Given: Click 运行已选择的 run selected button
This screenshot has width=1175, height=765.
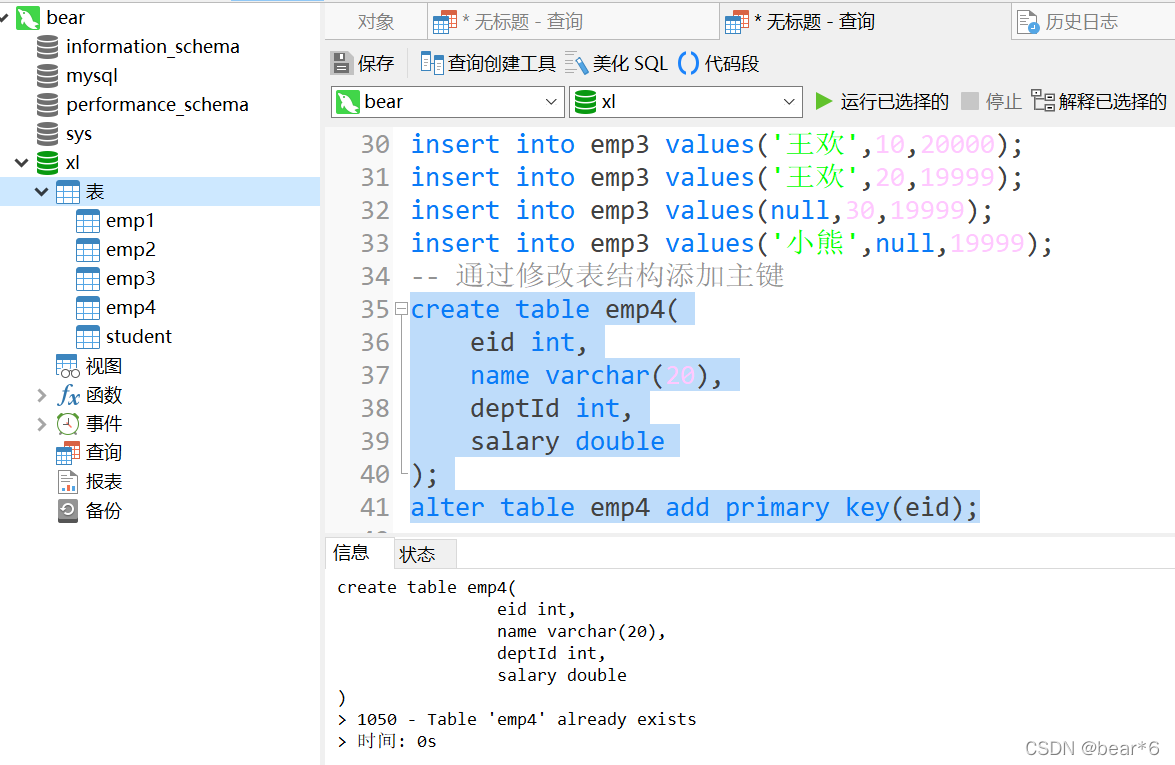Looking at the screenshot, I should coord(882,101).
